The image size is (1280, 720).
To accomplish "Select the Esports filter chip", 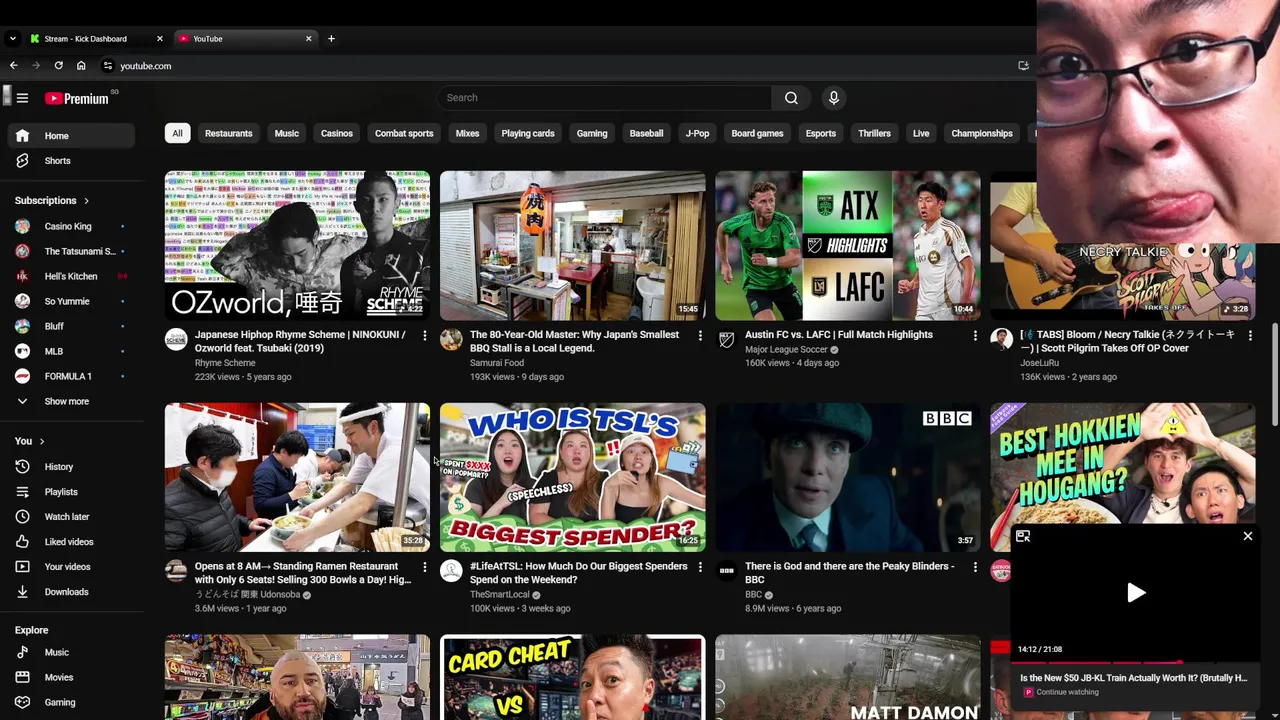I will (821, 133).
